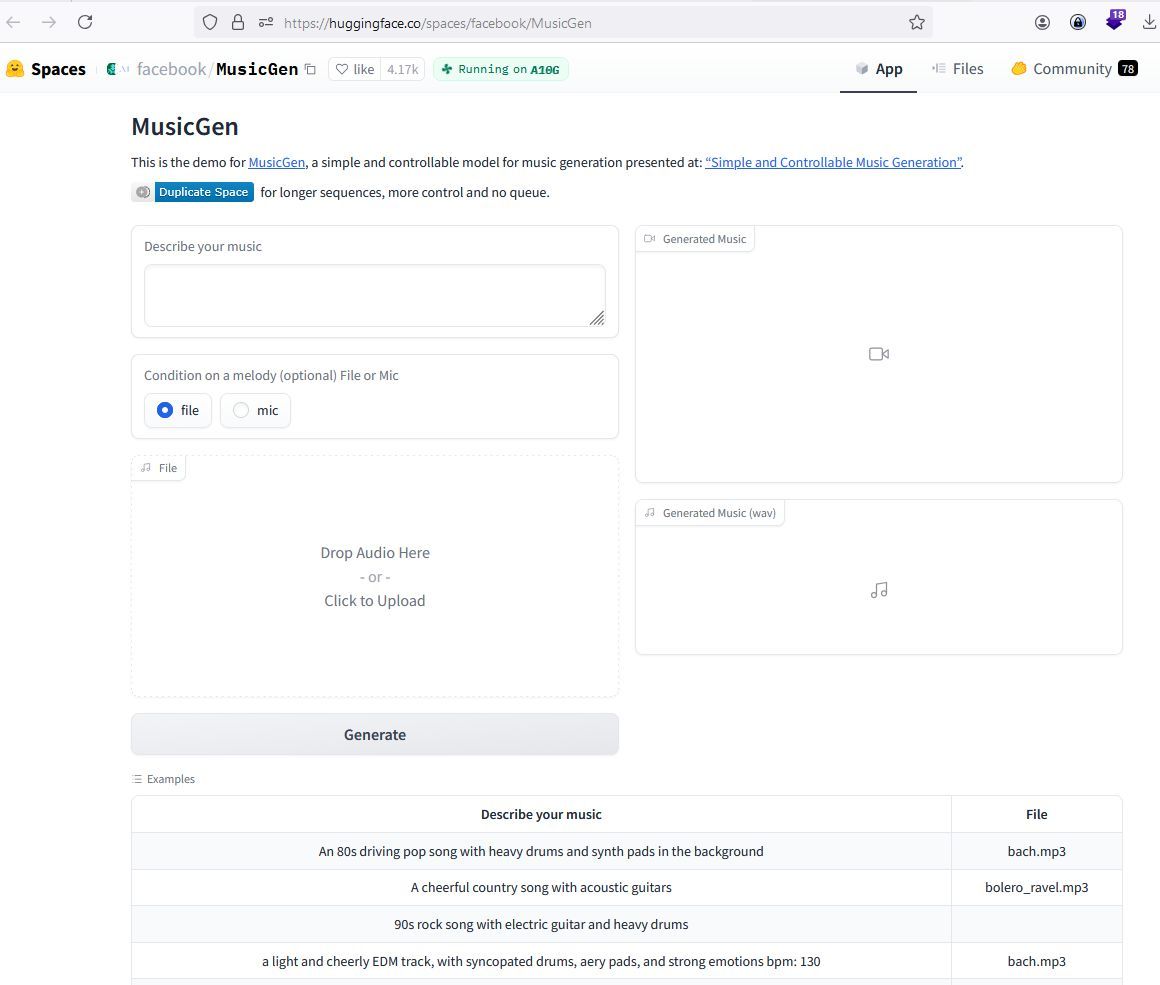Image resolution: width=1160 pixels, height=985 pixels.
Task: Click the bolero_ravel.mp3 file cell
Action: [1036, 887]
